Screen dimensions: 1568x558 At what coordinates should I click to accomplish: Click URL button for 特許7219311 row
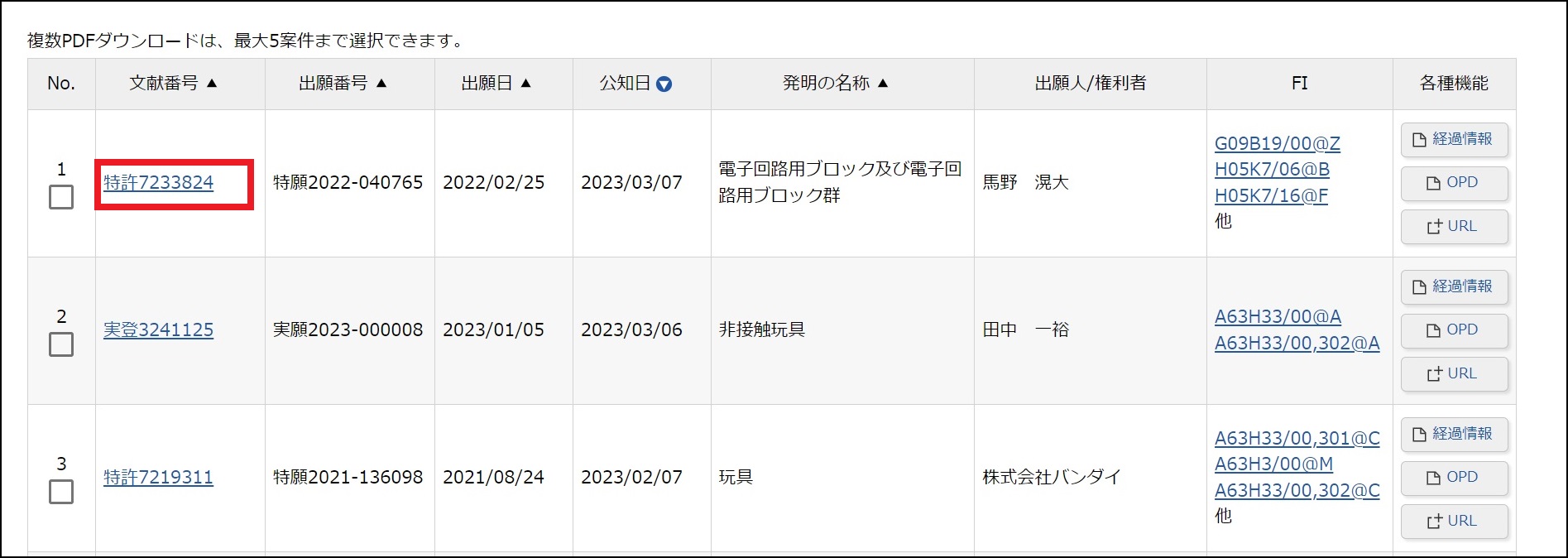pos(1454,521)
